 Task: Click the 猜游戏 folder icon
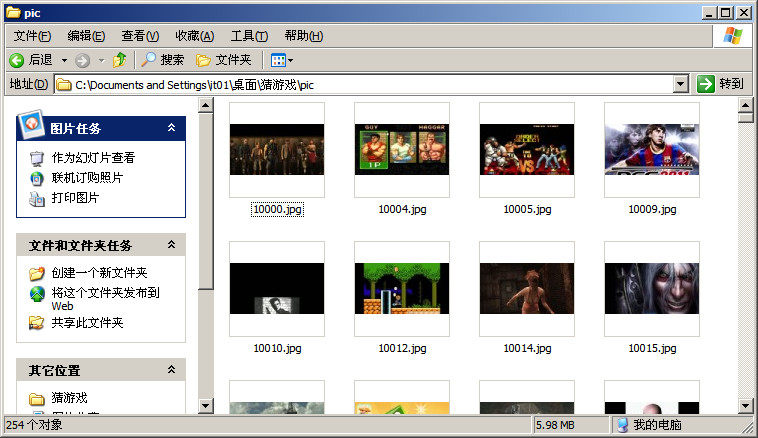click(37, 399)
